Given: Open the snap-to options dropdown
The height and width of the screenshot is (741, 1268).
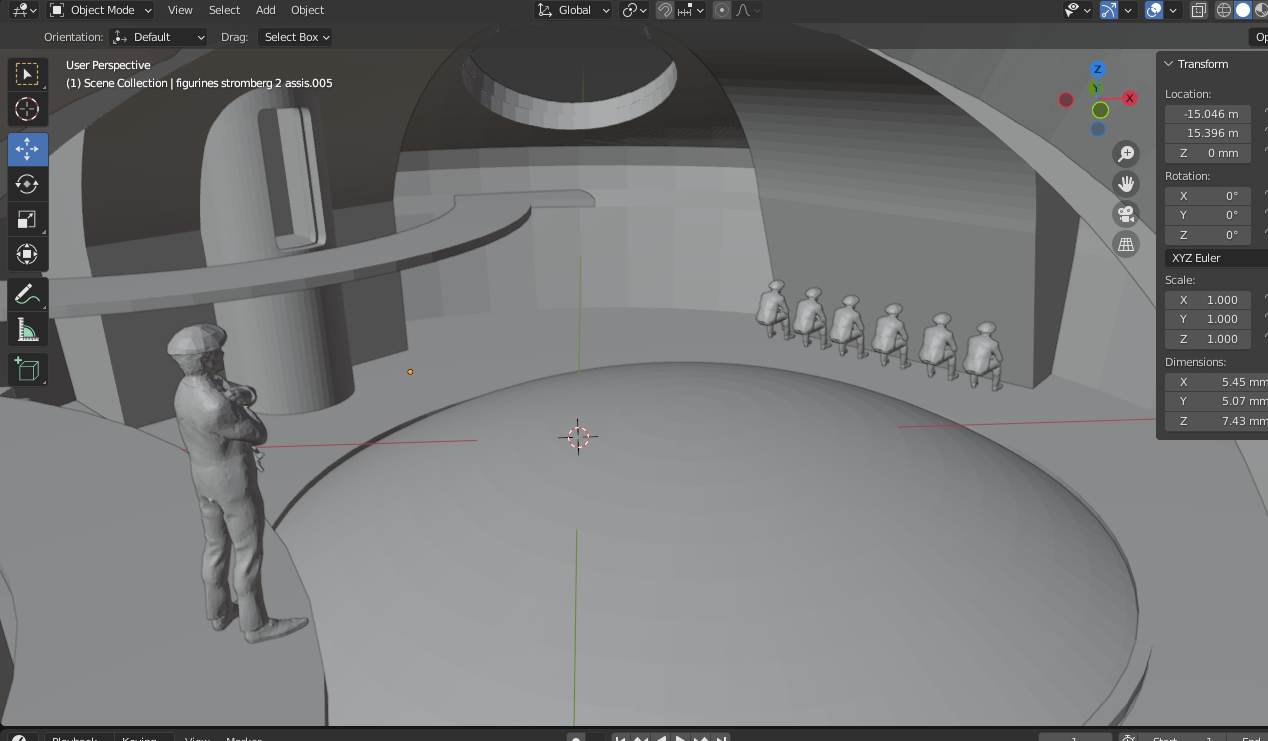Looking at the screenshot, I should tap(691, 10).
